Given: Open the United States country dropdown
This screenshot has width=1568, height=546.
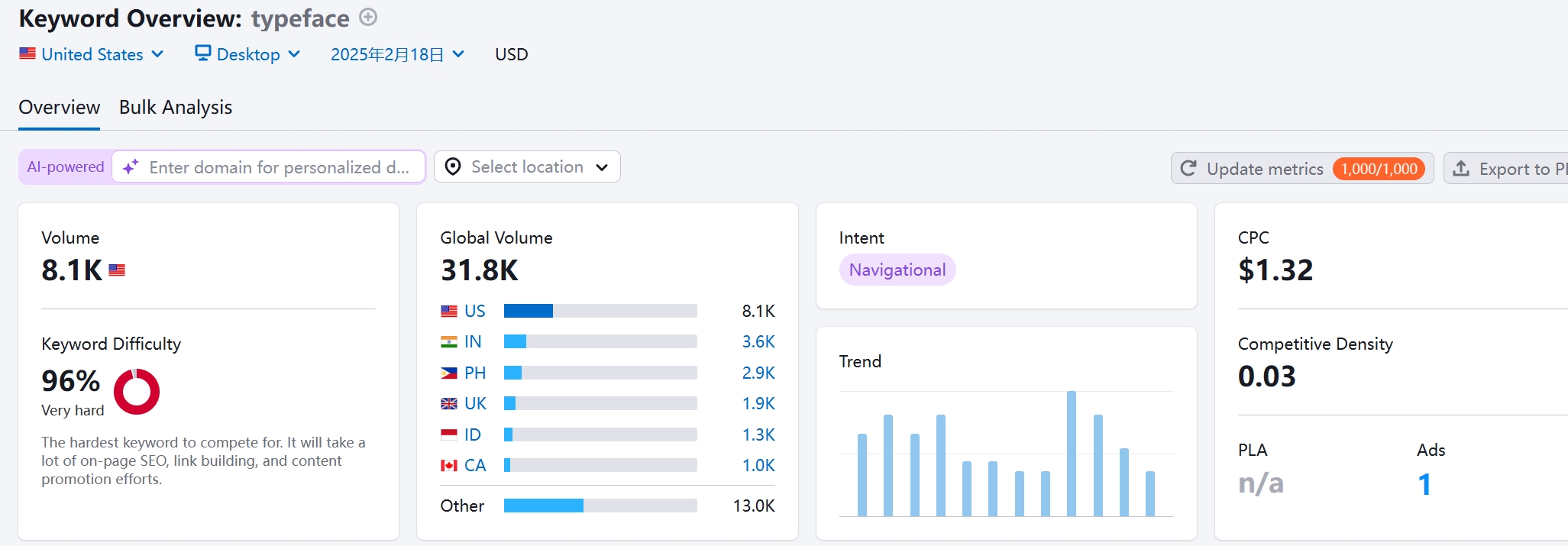Looking at the screenshot, I should pyautogui.click(x=92, y=54).
